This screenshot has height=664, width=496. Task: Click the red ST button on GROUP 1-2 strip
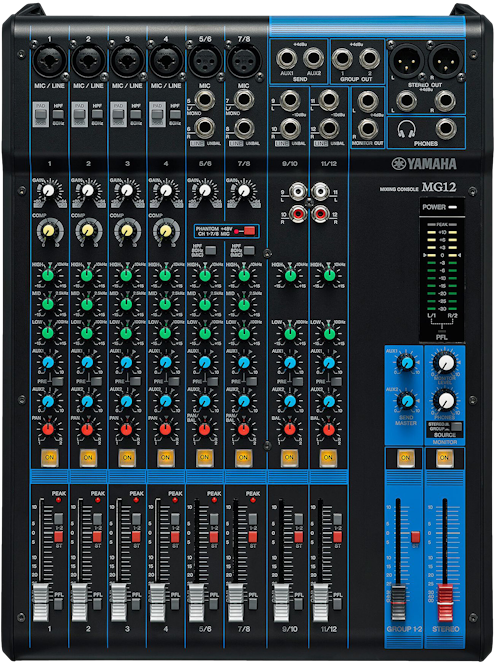[415, 537]
